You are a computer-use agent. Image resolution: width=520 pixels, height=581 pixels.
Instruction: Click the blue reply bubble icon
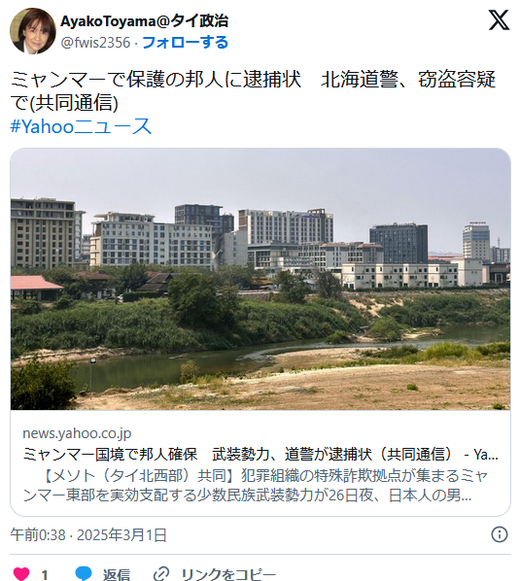[83, 574]
